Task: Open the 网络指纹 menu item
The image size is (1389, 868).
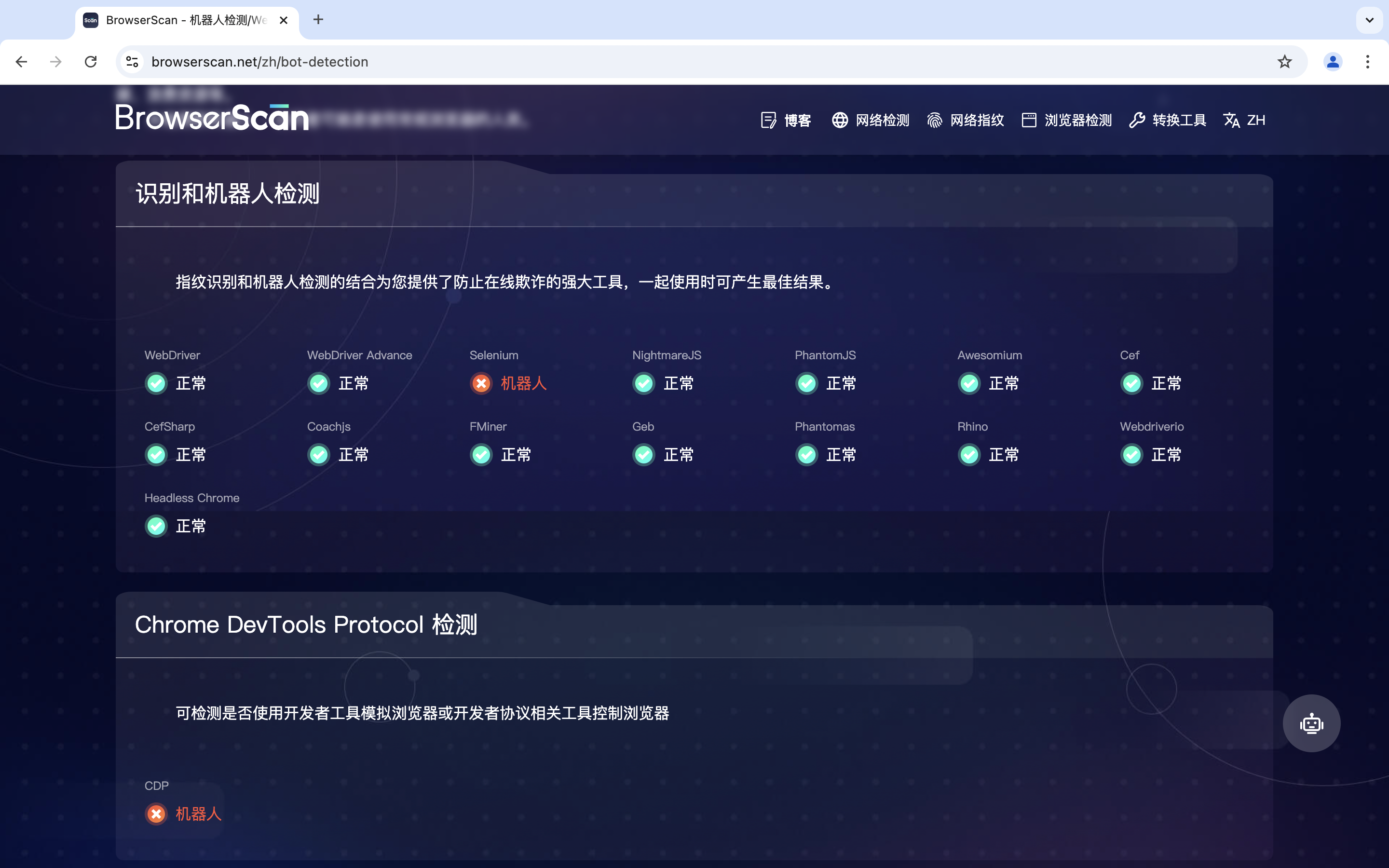Action: pos(966,120)
